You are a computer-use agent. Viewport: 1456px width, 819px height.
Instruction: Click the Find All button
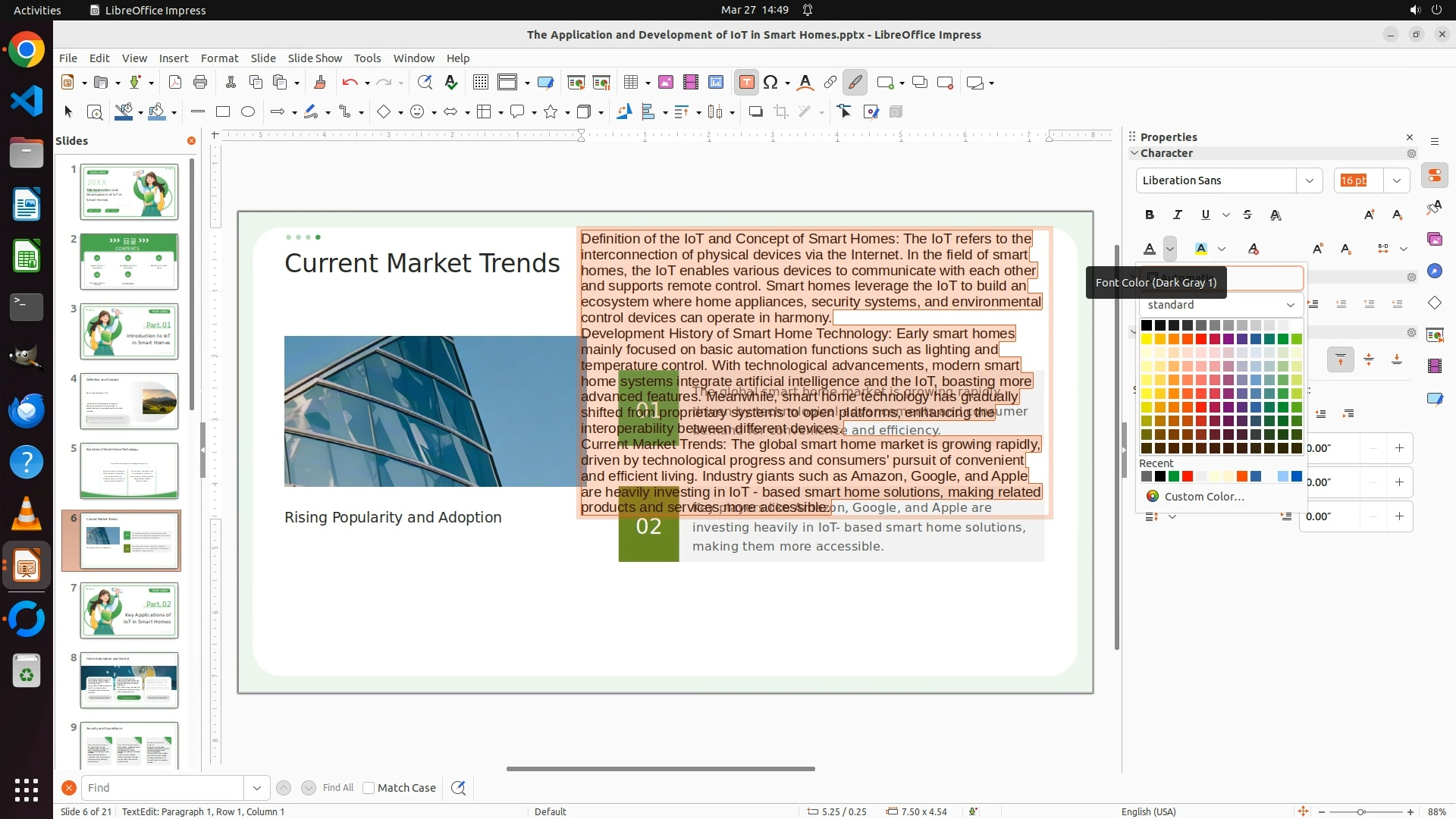(337, 788)
